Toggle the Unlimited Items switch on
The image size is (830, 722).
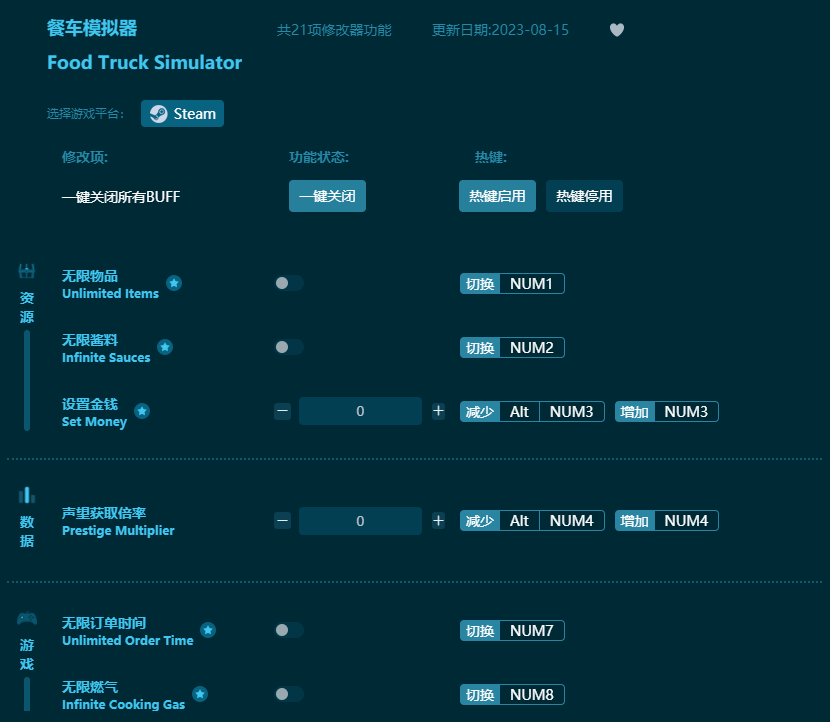289,283
